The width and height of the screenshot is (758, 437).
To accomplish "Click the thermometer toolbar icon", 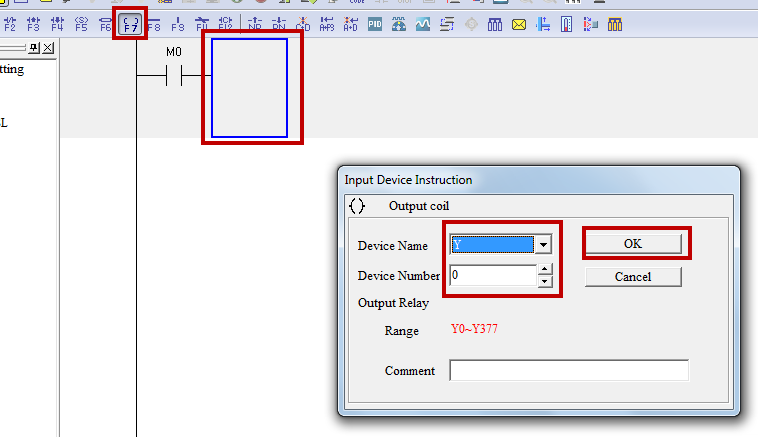I will [x=567, y=24].
